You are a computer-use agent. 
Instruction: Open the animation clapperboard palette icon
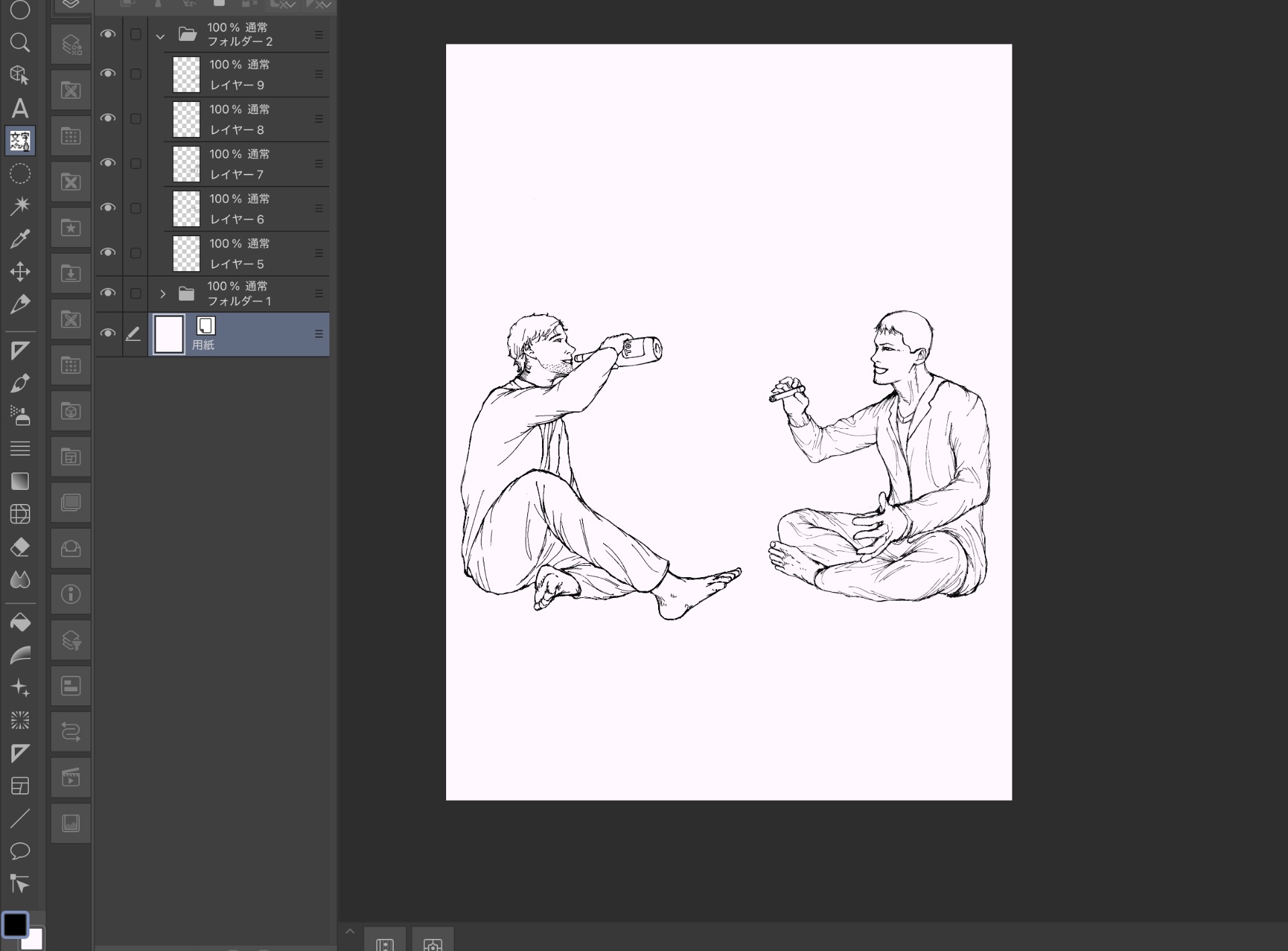(71, 777)
